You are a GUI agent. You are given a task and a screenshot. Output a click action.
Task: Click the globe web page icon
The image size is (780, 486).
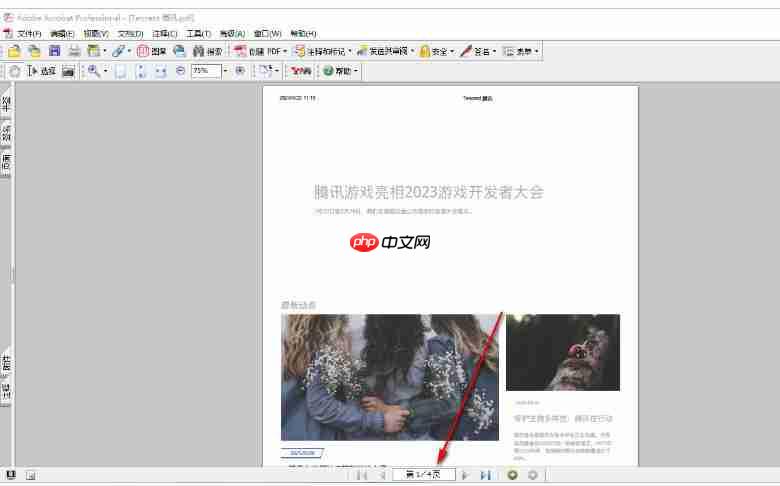179,51
